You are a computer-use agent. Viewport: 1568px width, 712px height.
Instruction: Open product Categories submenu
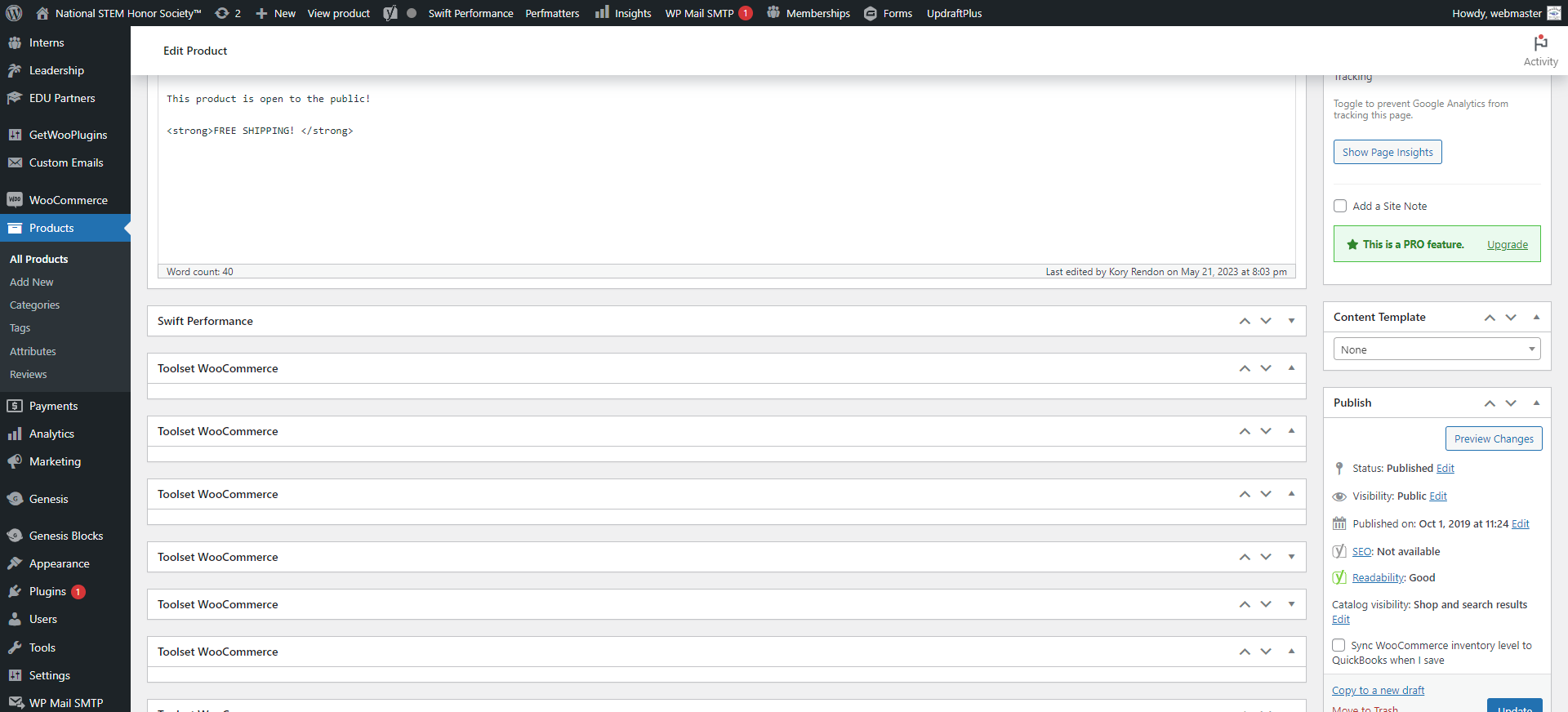click(34, 305)
